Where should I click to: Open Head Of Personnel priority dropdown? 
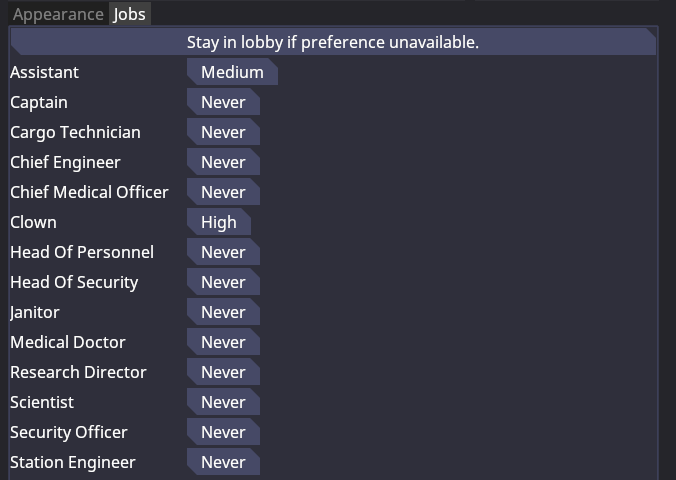pyautogui.click(x=223, y=252)
